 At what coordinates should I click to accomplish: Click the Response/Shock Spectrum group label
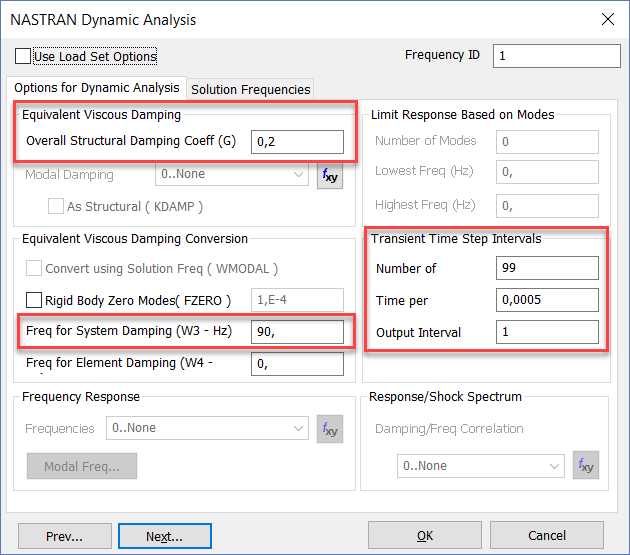[x=445, y=397]
